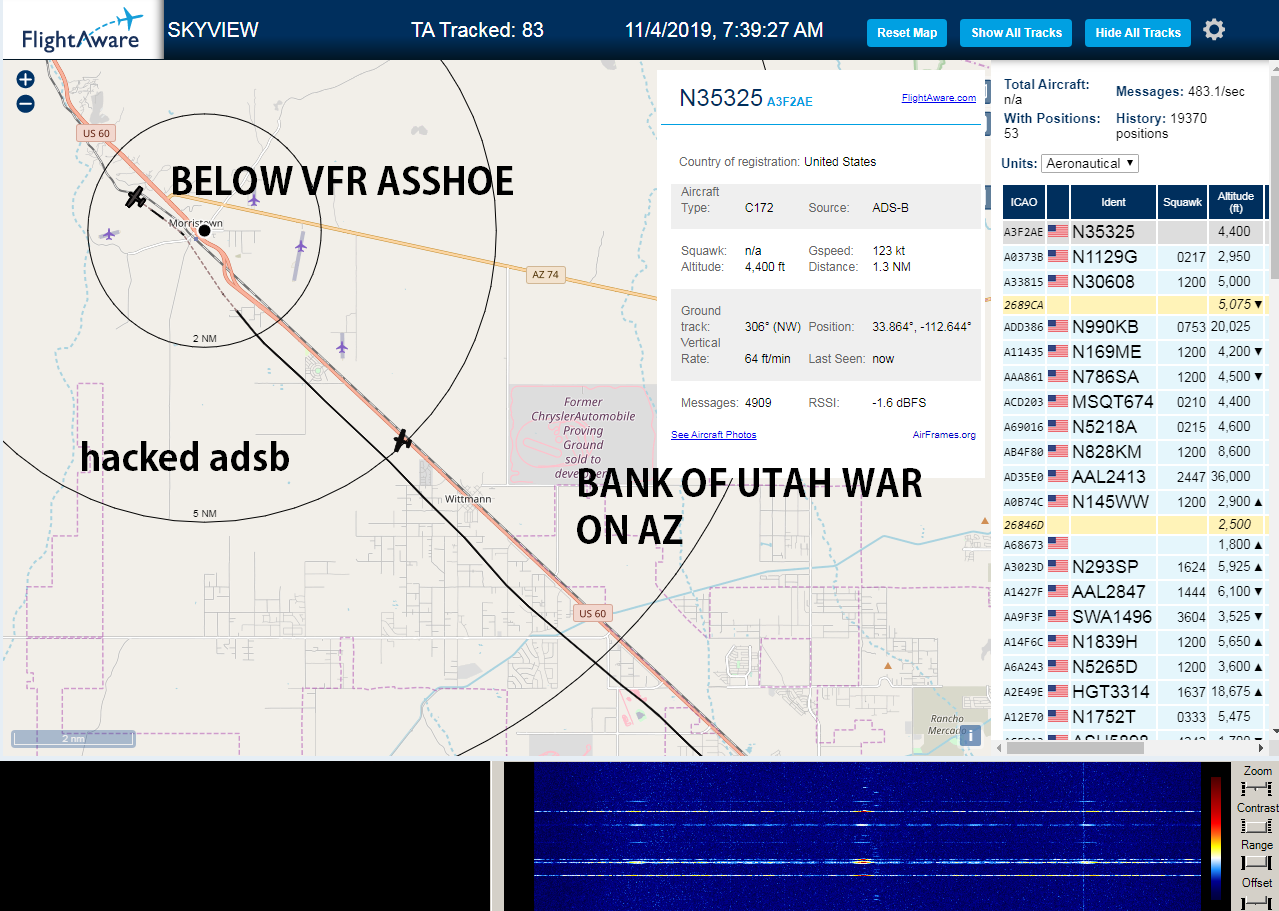Click US flag in the AAL2413 row

1058,477
